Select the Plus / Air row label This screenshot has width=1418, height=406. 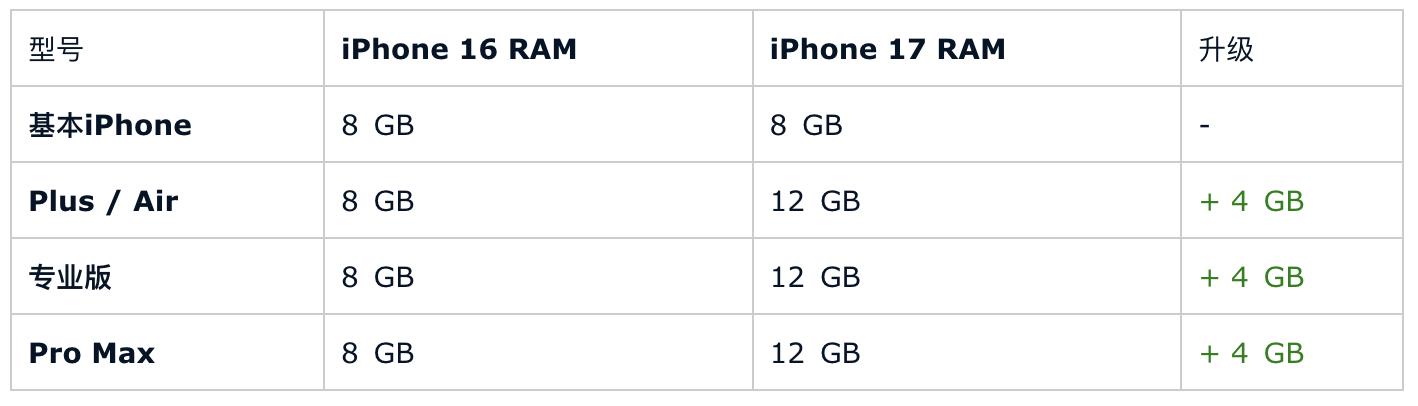pyautogui.click(x=103, y=201)
